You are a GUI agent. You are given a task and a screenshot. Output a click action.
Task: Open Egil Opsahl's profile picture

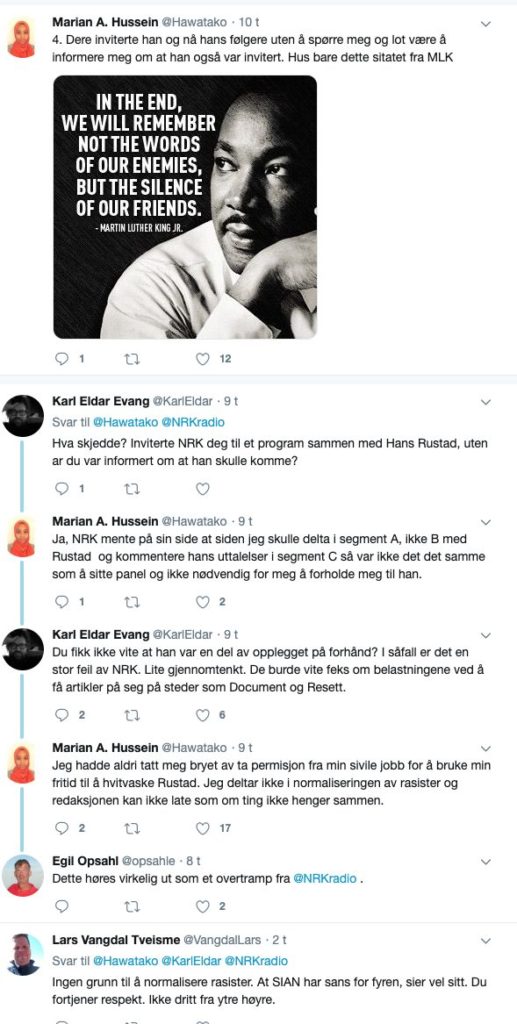click(23, 875)
